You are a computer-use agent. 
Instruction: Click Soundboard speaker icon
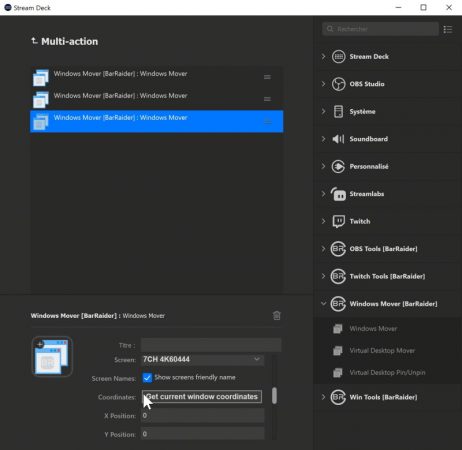[338, 139]
